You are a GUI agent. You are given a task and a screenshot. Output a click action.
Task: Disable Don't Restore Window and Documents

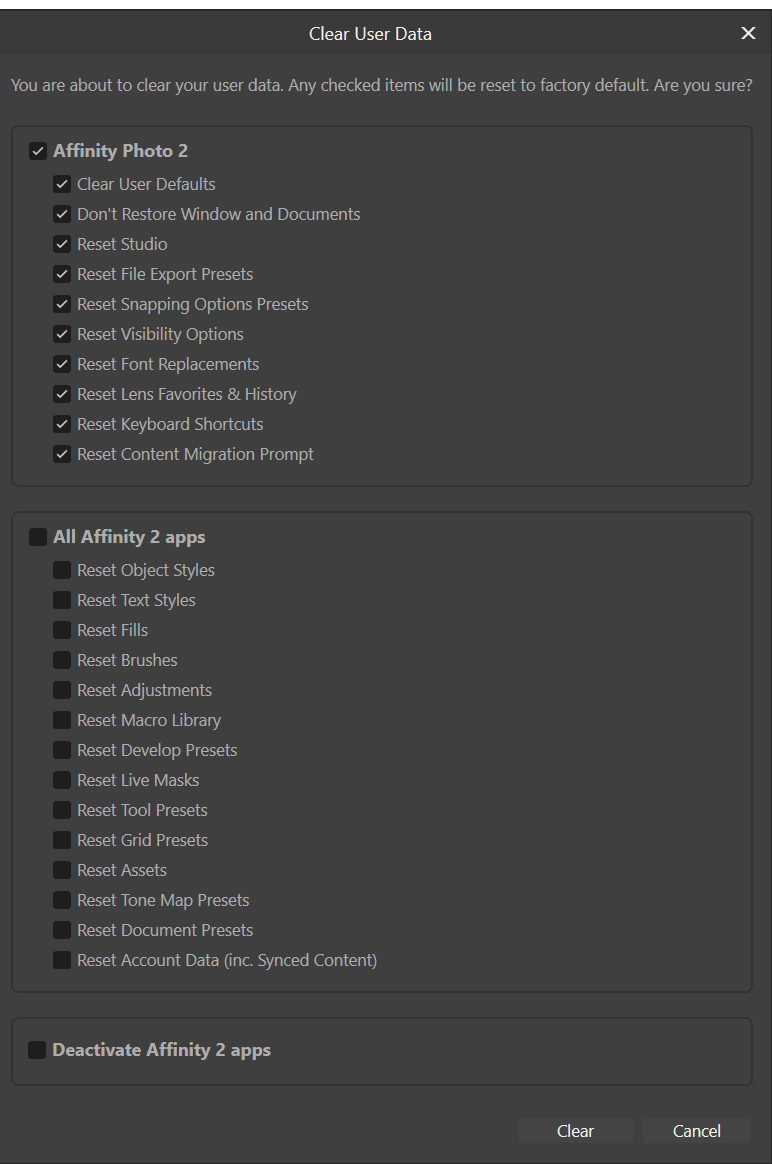(62, 215)
